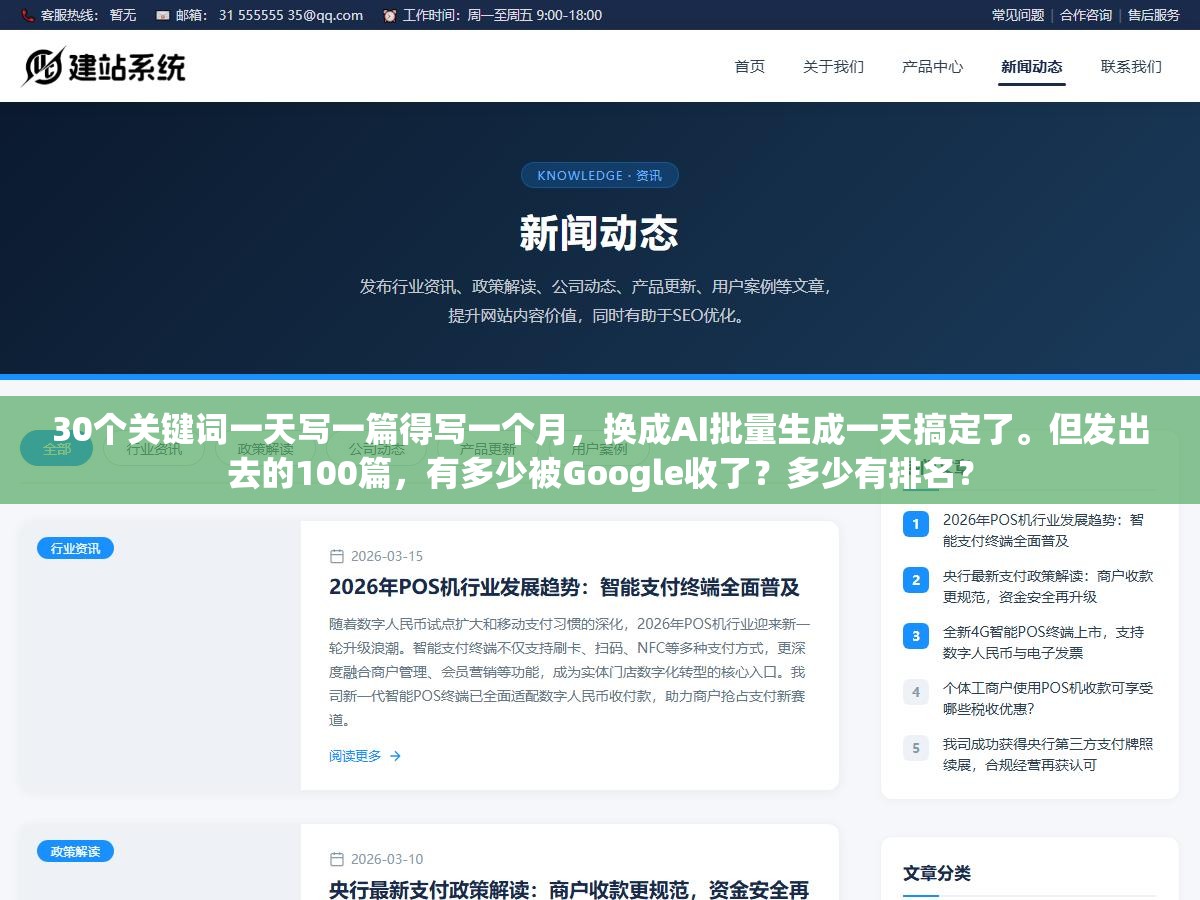Open the 售后服务 link in top bar
1200x900 pixels.
click(x=1154, y=15)
